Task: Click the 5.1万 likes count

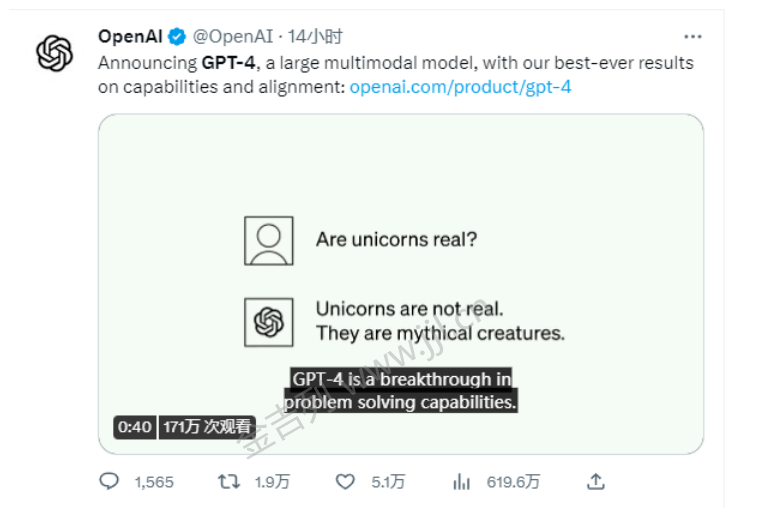Action: tap(388, 482)
